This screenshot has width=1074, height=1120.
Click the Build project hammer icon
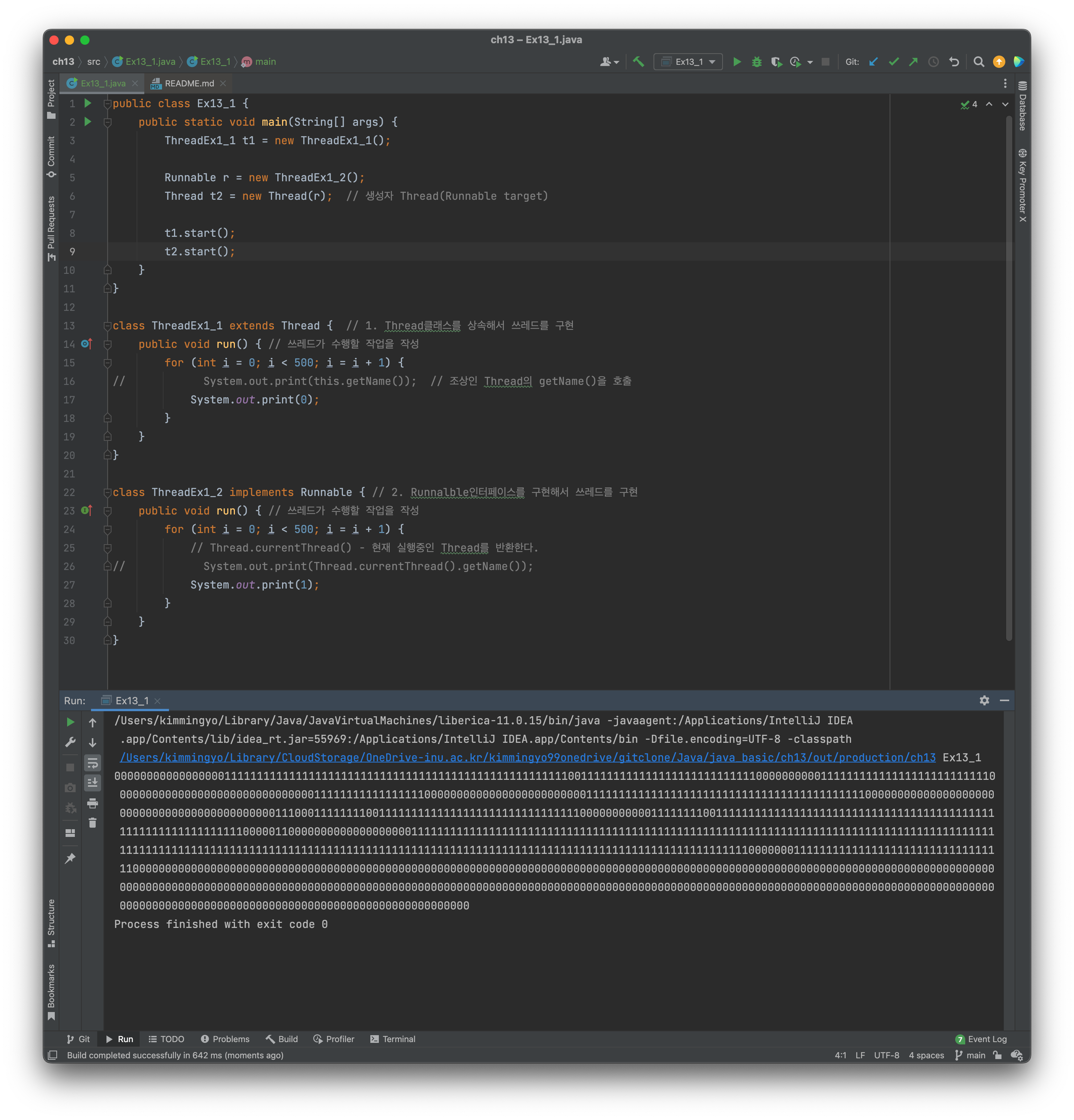pos(638,62)
